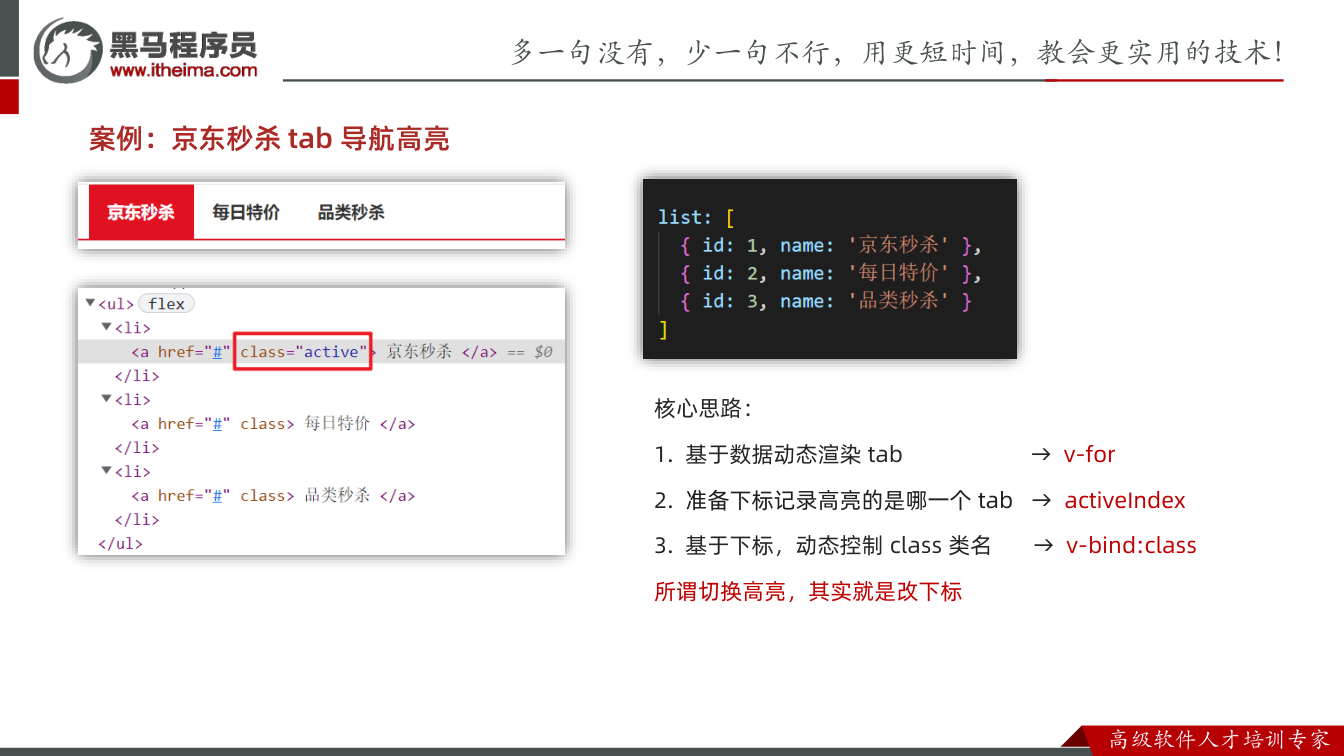Click the text 准备下标记录高亮的是哪一个 tab

point(848,501)
